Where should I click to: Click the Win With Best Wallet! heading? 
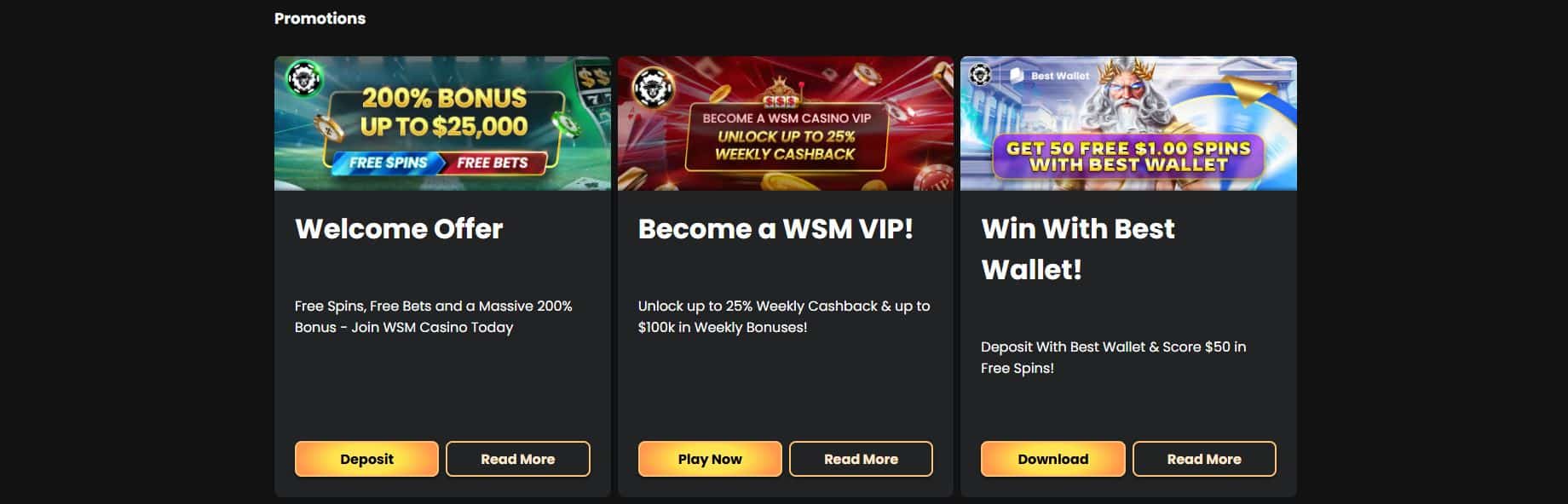(1078, 249)
